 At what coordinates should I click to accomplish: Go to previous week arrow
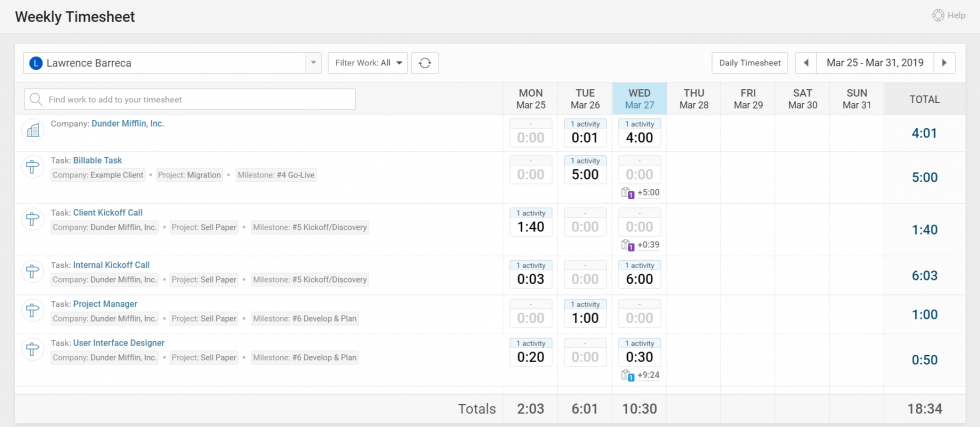pos(806,63)
